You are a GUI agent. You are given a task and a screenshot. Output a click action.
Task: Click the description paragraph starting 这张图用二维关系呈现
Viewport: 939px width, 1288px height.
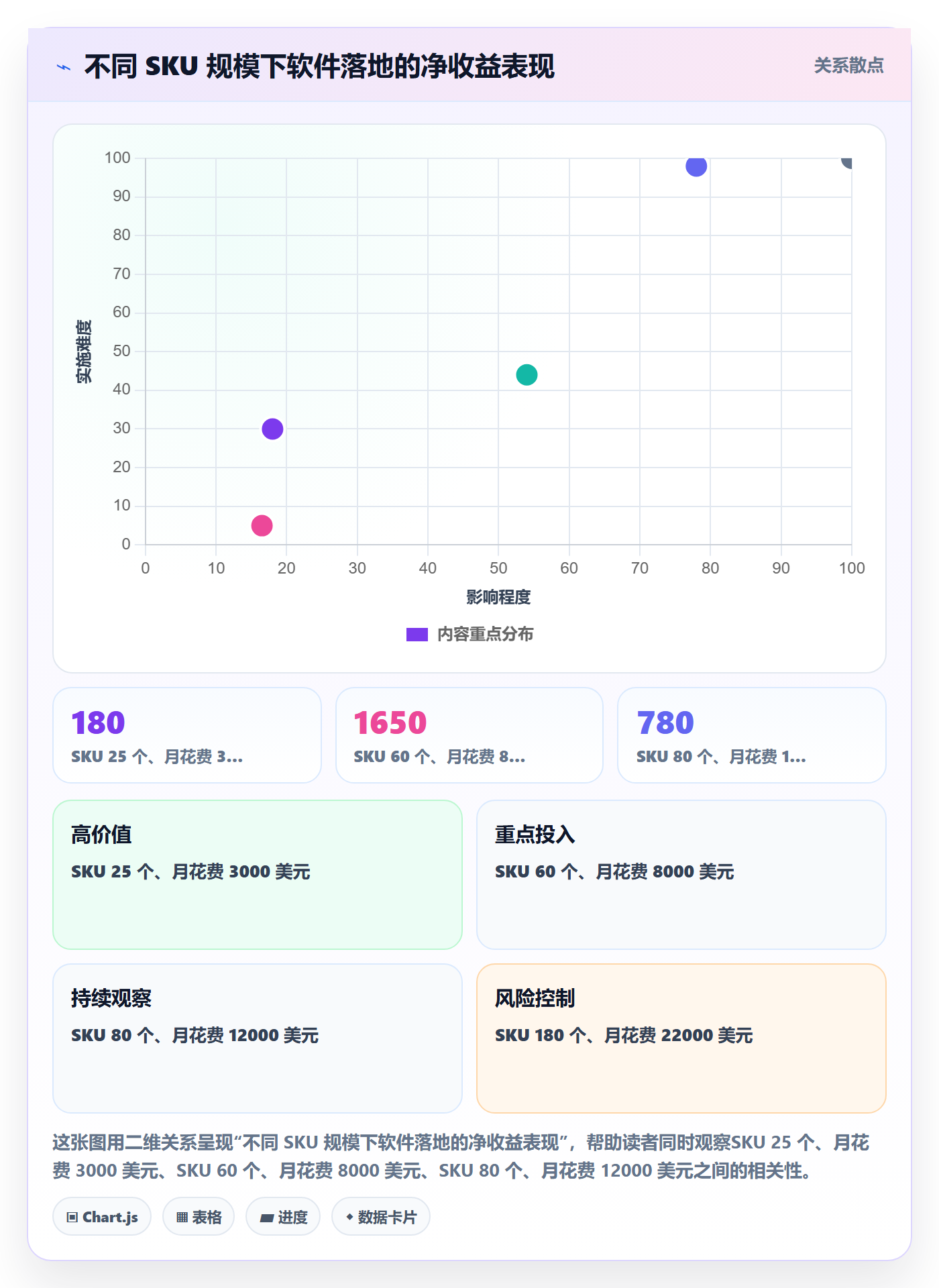coord(461,1157)
